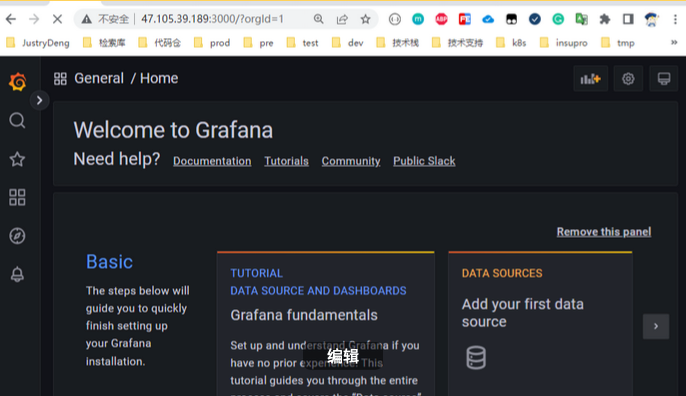Open the Tutorials link
The width and height of the screenshot is (686, 396).
(x=287, y=161)
